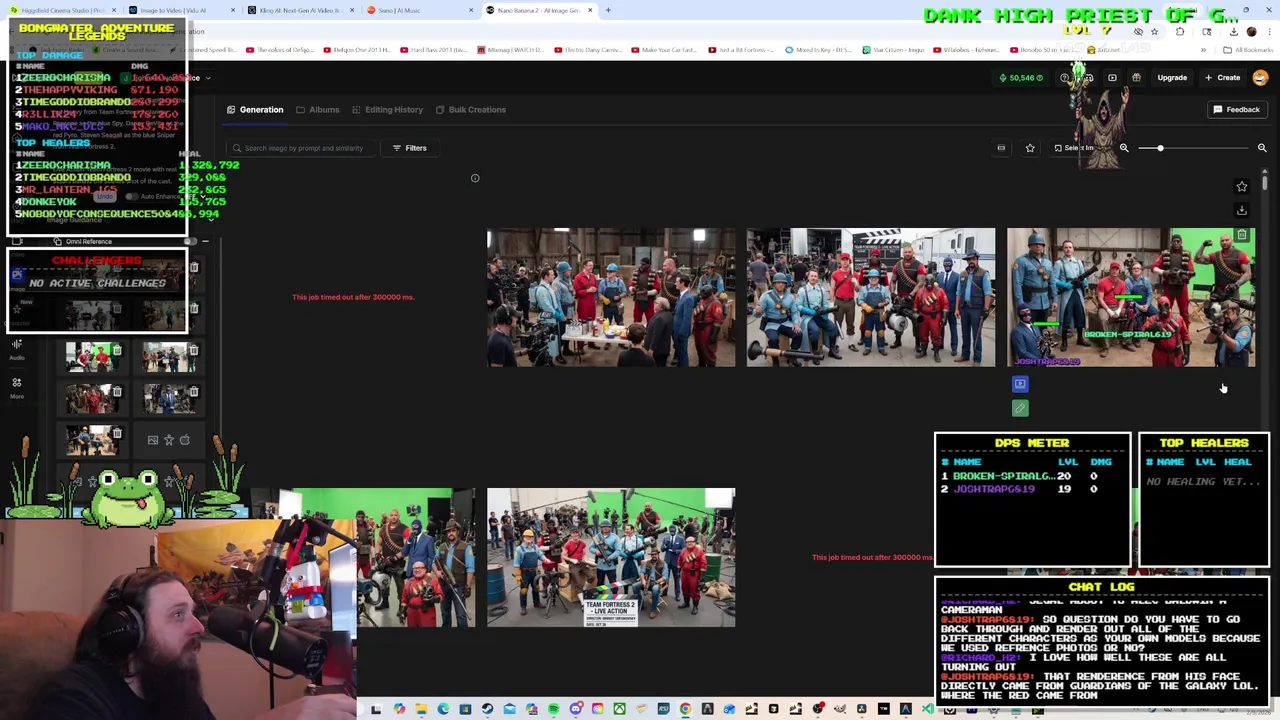Open the Filters dropdown
This screenshot has height=720, width=1280.
[409, 148]
